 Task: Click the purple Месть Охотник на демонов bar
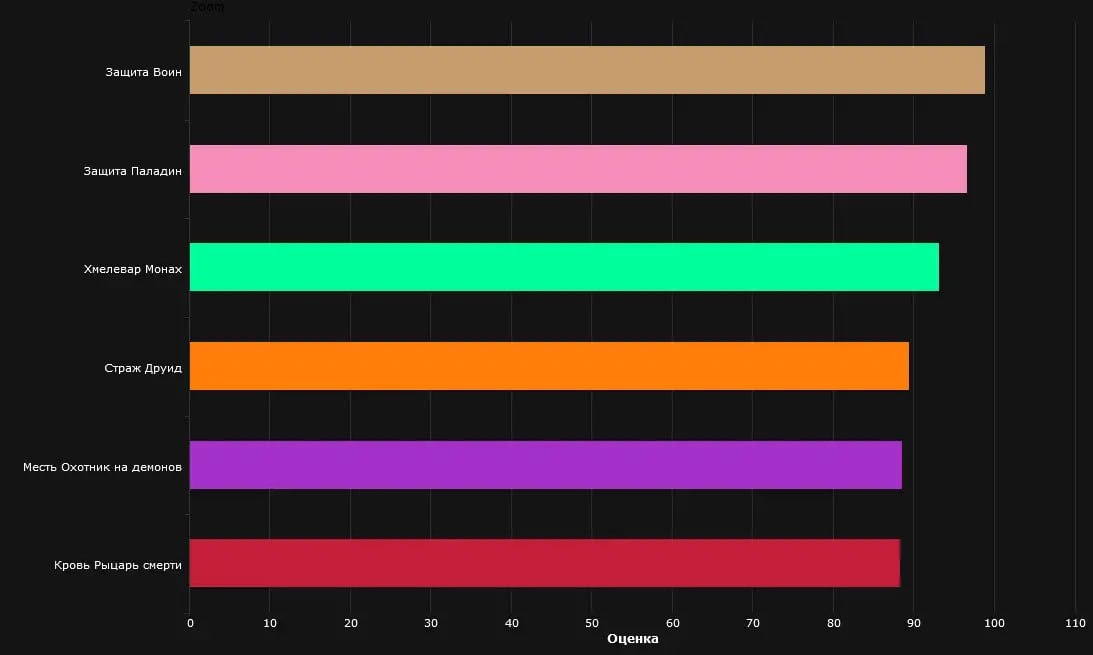[546, 465]
